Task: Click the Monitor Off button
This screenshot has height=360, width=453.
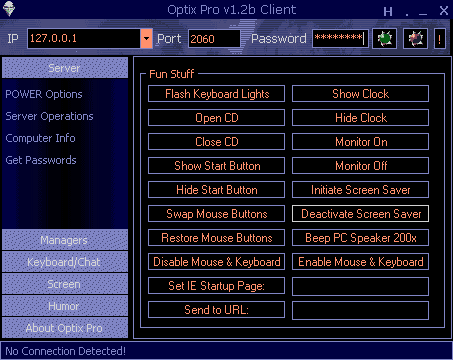Action: (361, 166)
